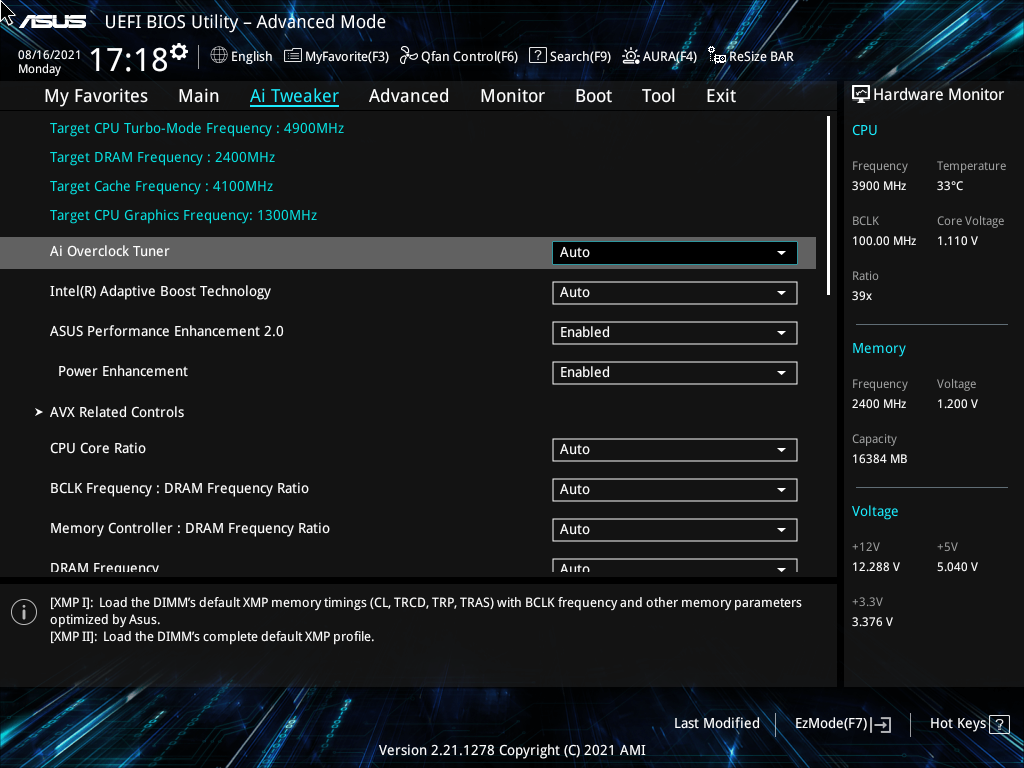Click the EzMode exit arrow icon
1024x768 pixels.
[881, 724]
